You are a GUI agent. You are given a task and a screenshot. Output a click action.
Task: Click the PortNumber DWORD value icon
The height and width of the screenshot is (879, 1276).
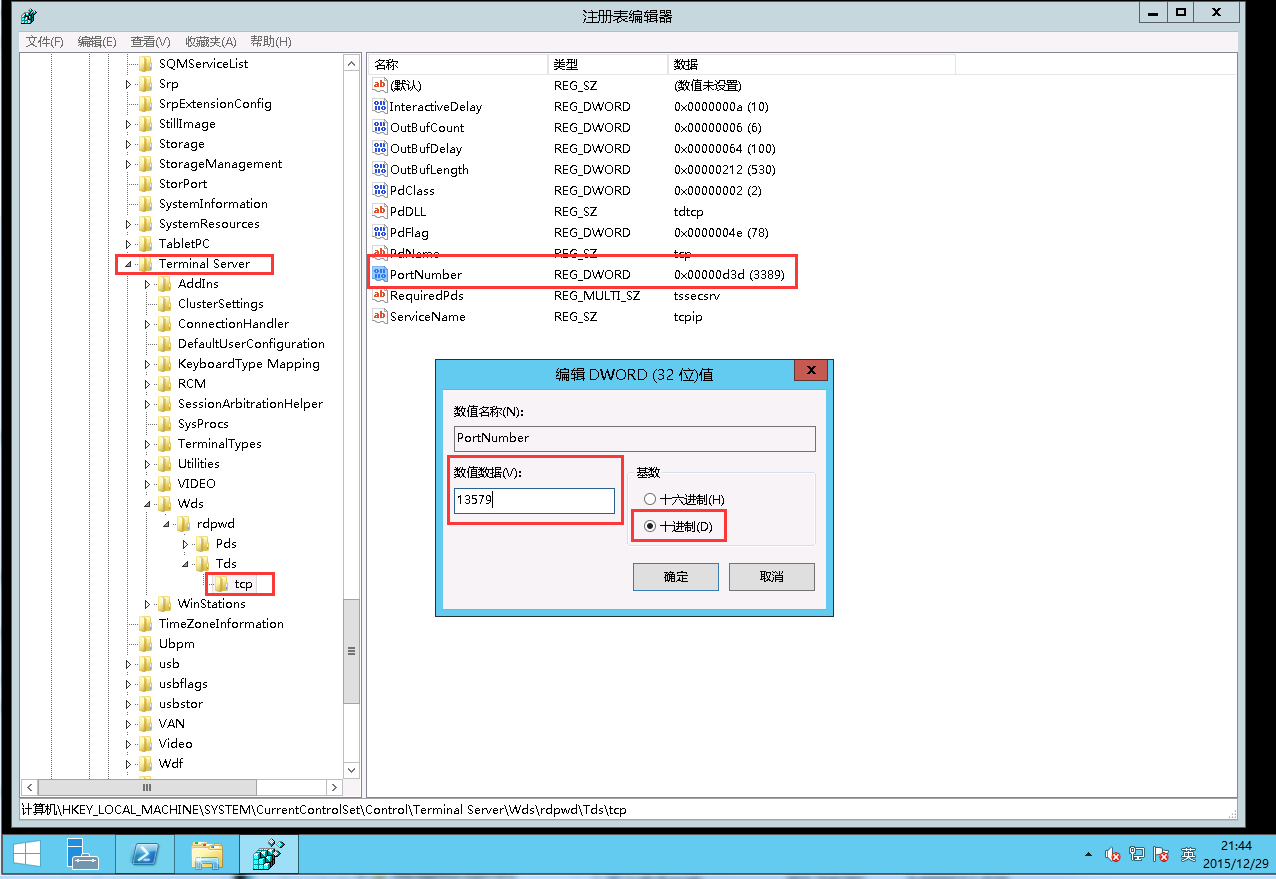pos(379,274)
